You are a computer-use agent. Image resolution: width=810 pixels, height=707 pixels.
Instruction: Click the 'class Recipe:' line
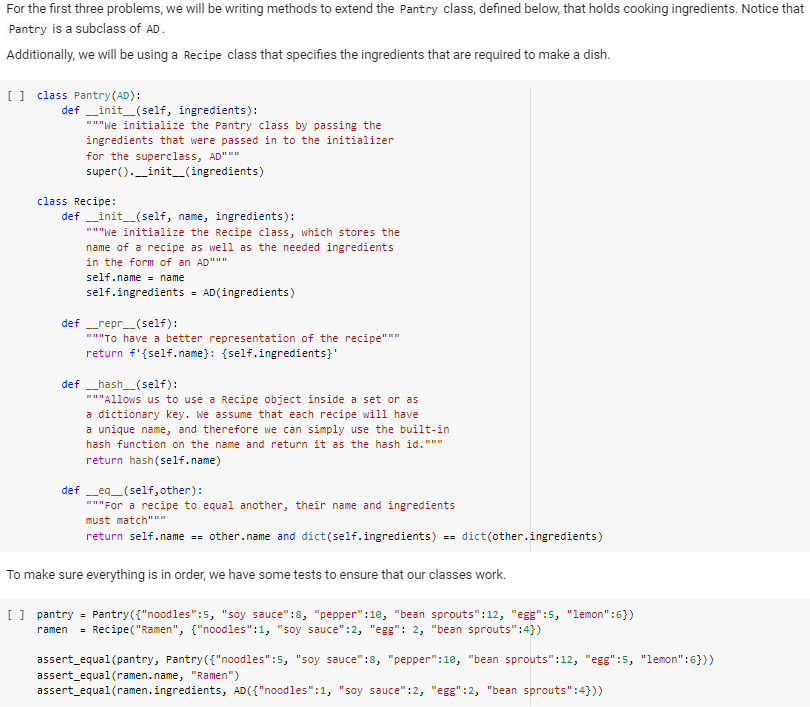[x=76, y=201]
